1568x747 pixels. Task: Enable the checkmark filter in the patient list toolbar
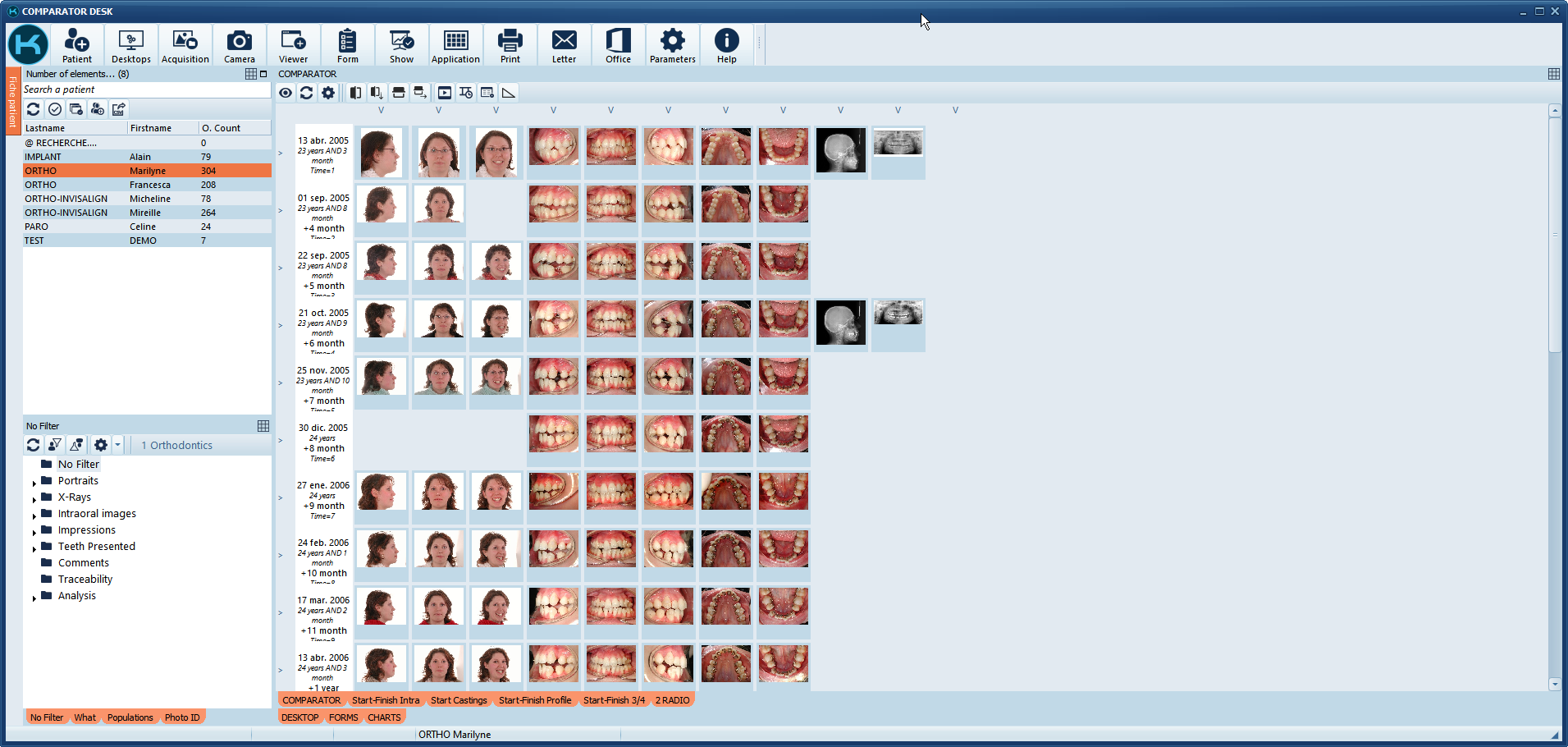pos(55,108)
